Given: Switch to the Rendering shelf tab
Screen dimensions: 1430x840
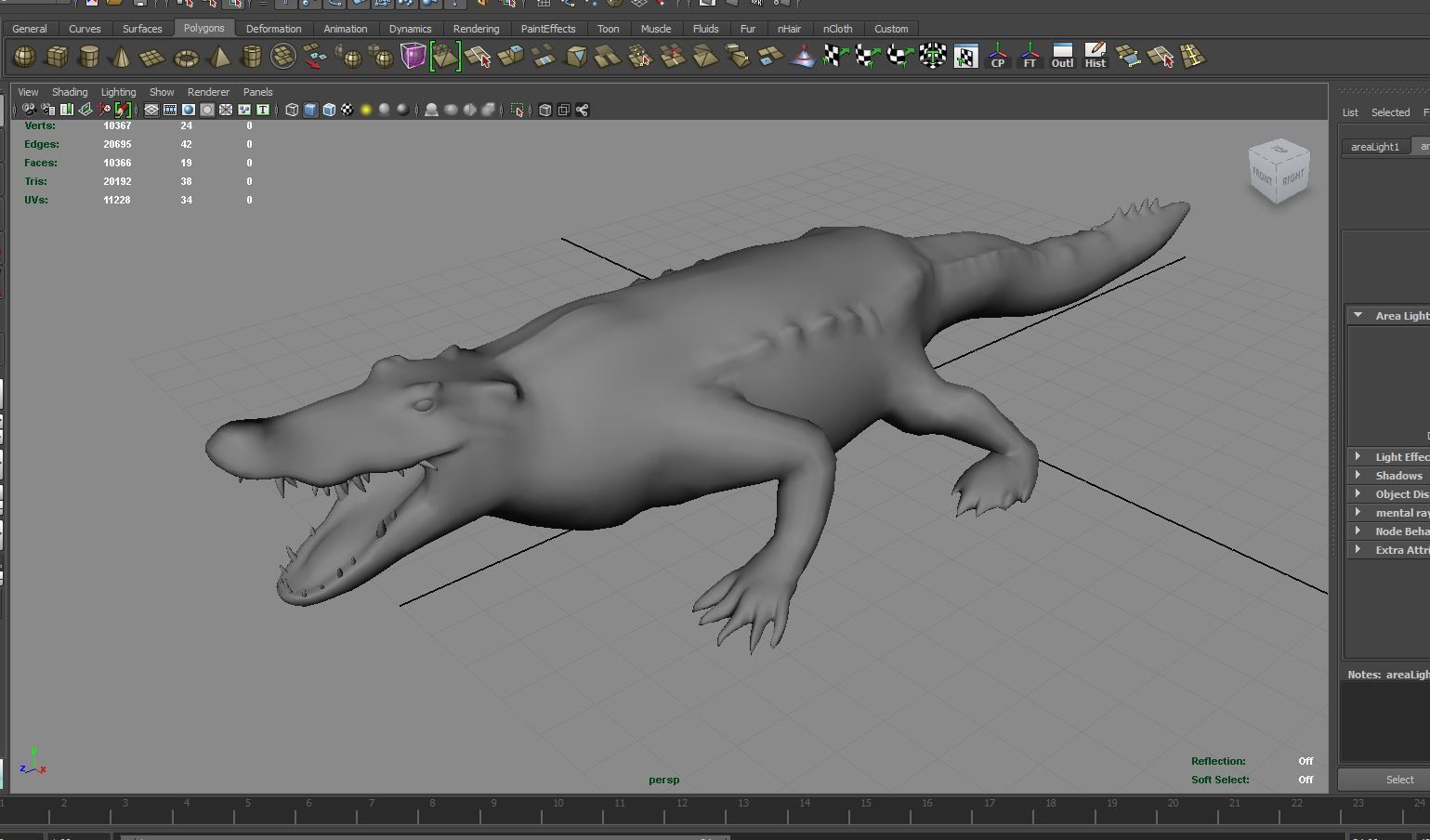Looking at the screenshot, I should (476, 29).
